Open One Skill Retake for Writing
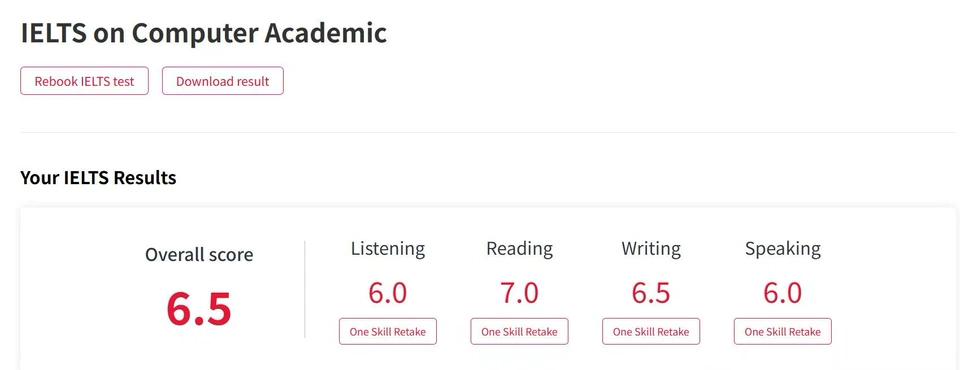 tap(651, 331)
